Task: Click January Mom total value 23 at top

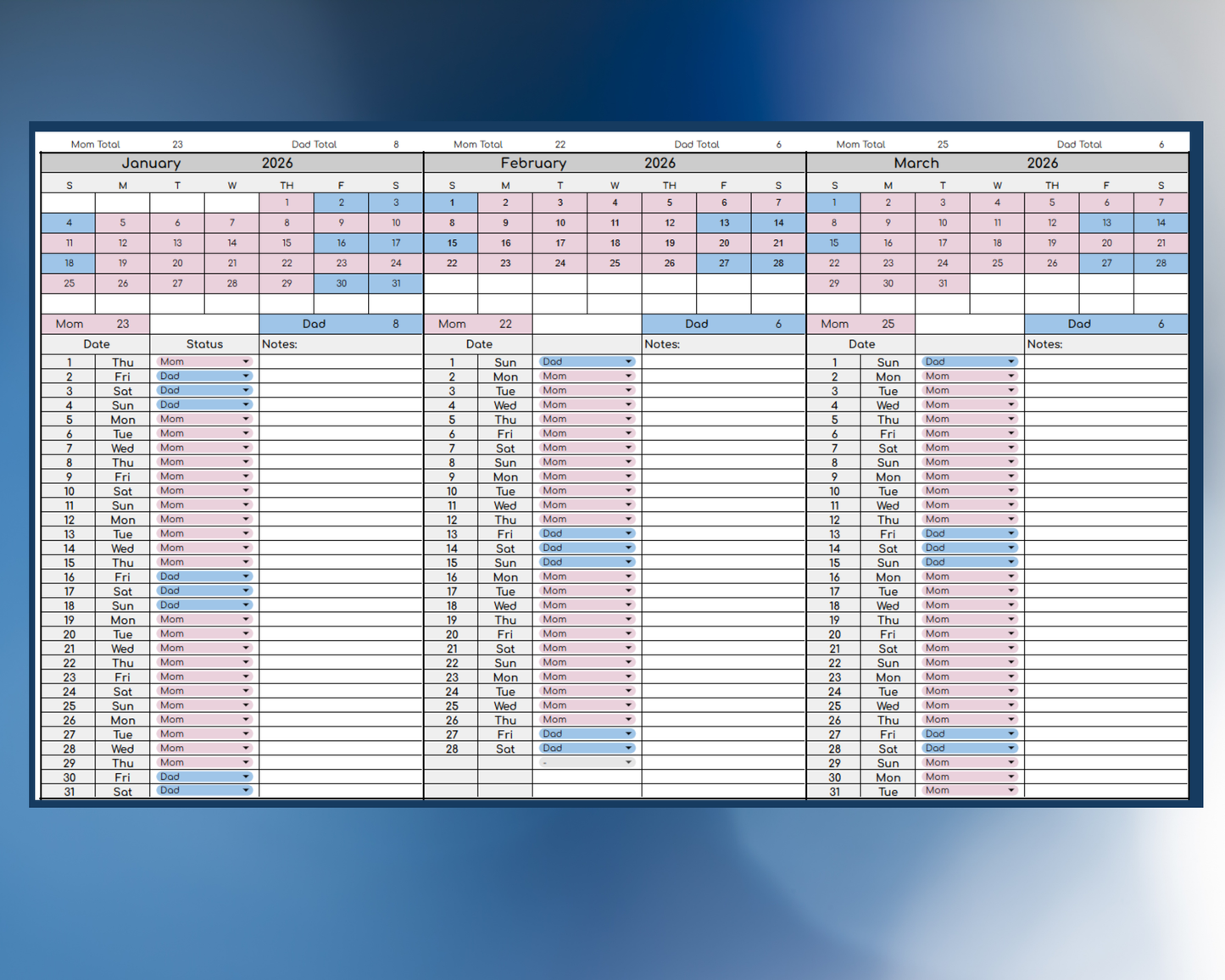Action: [177, 144]
